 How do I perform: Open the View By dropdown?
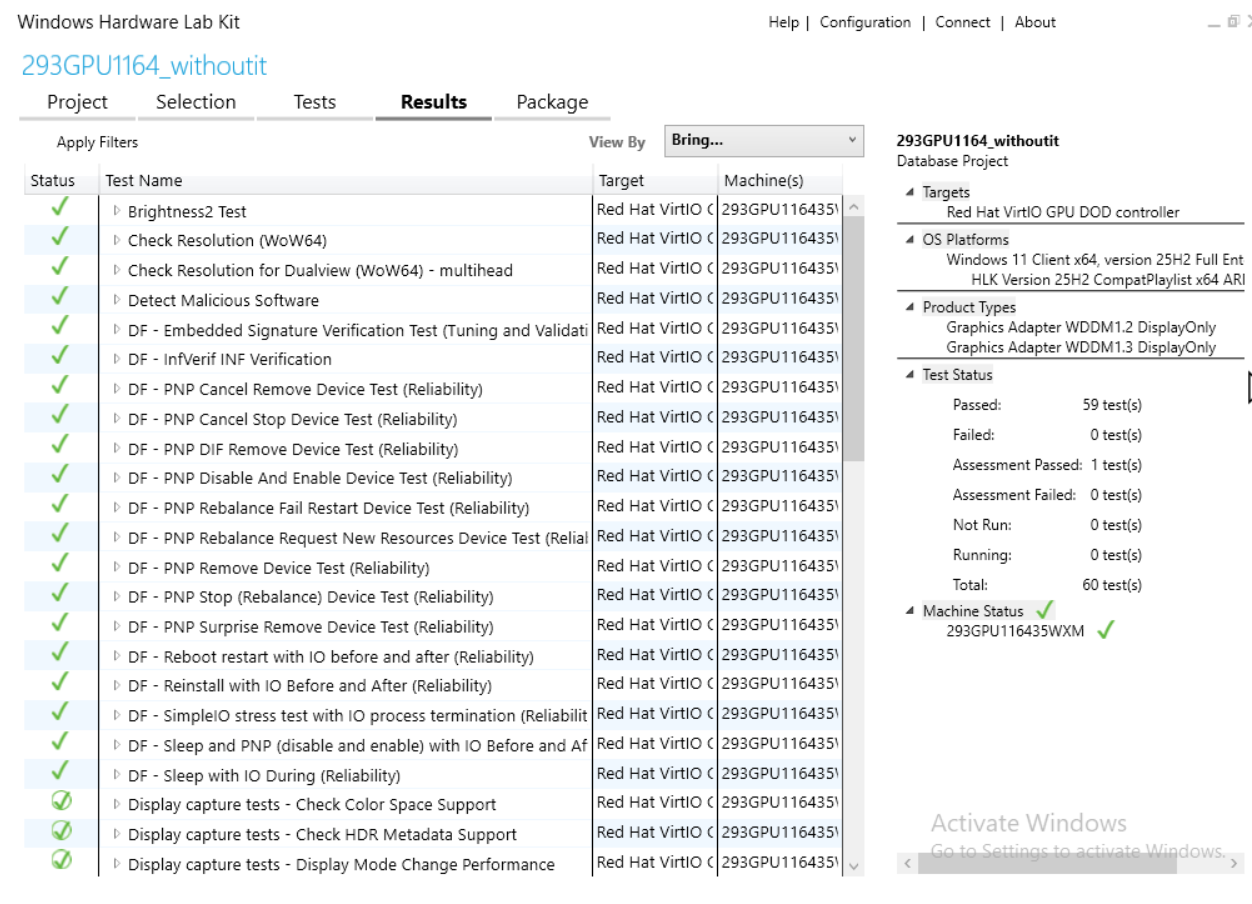(763, 141)
